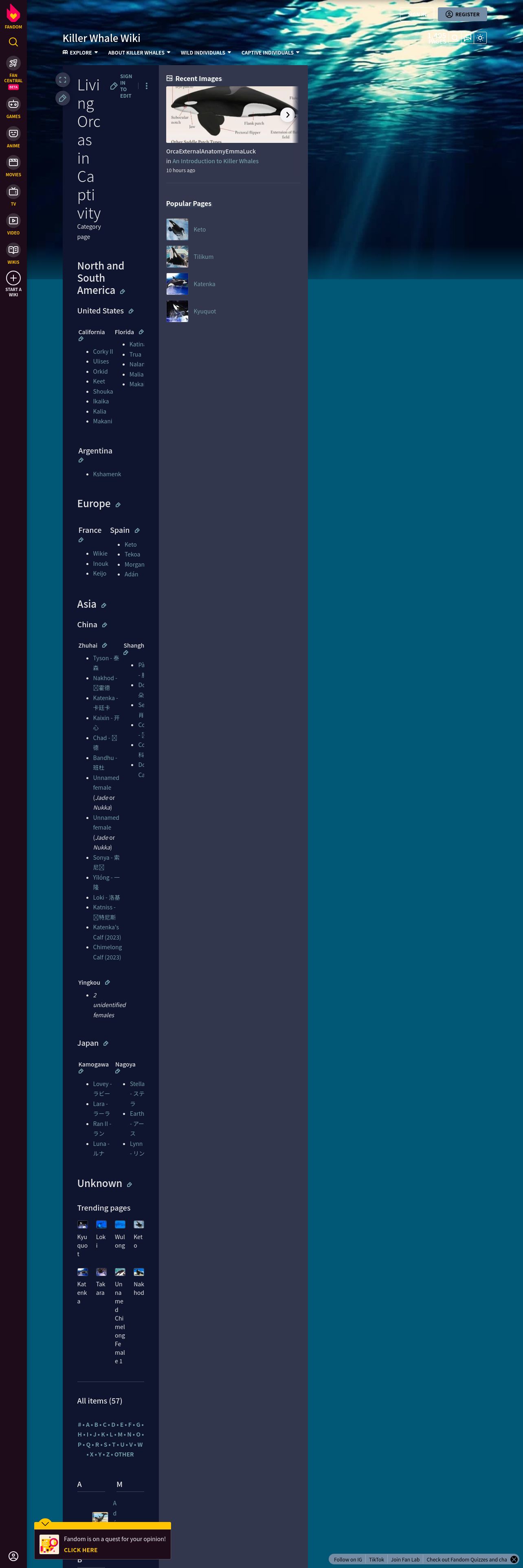Open Keto popular page thumbnail
This screenshot has width=523, height=1568.
(x=177, y=230)
